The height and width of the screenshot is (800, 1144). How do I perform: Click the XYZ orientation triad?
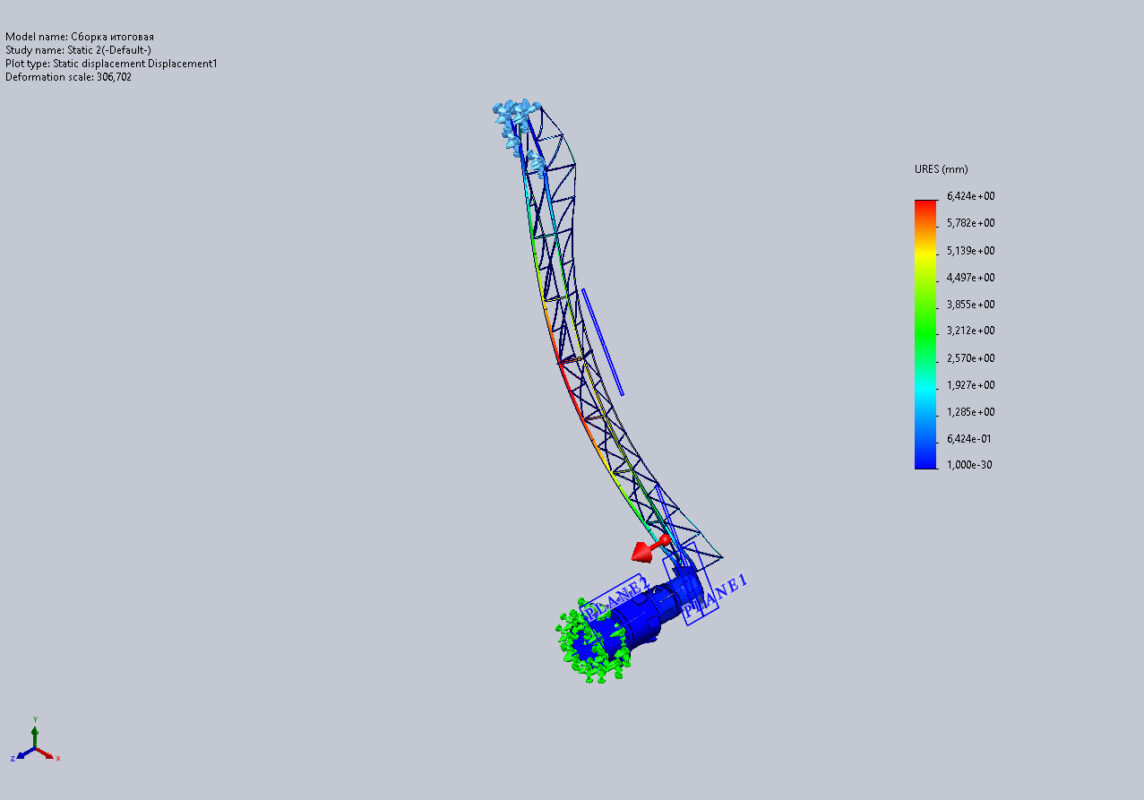click(35, 744)
